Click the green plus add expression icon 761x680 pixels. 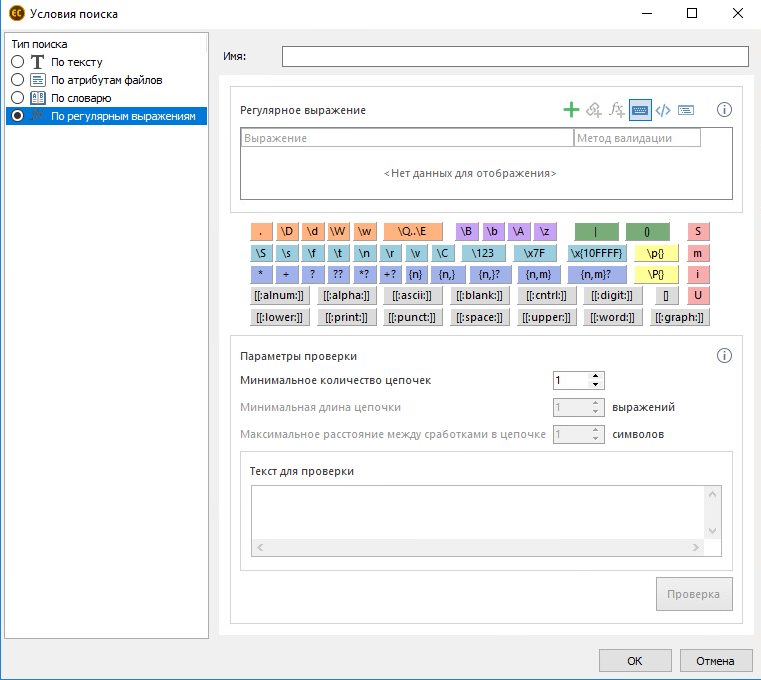[x=572, y=110]
